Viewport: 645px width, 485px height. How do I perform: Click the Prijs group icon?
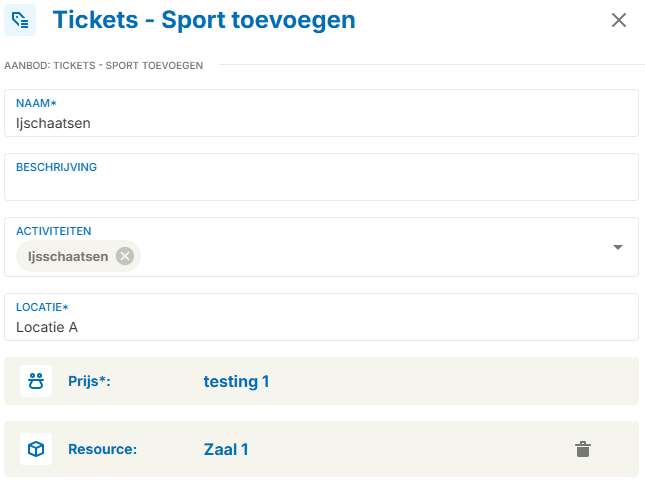tap(36, 381)
